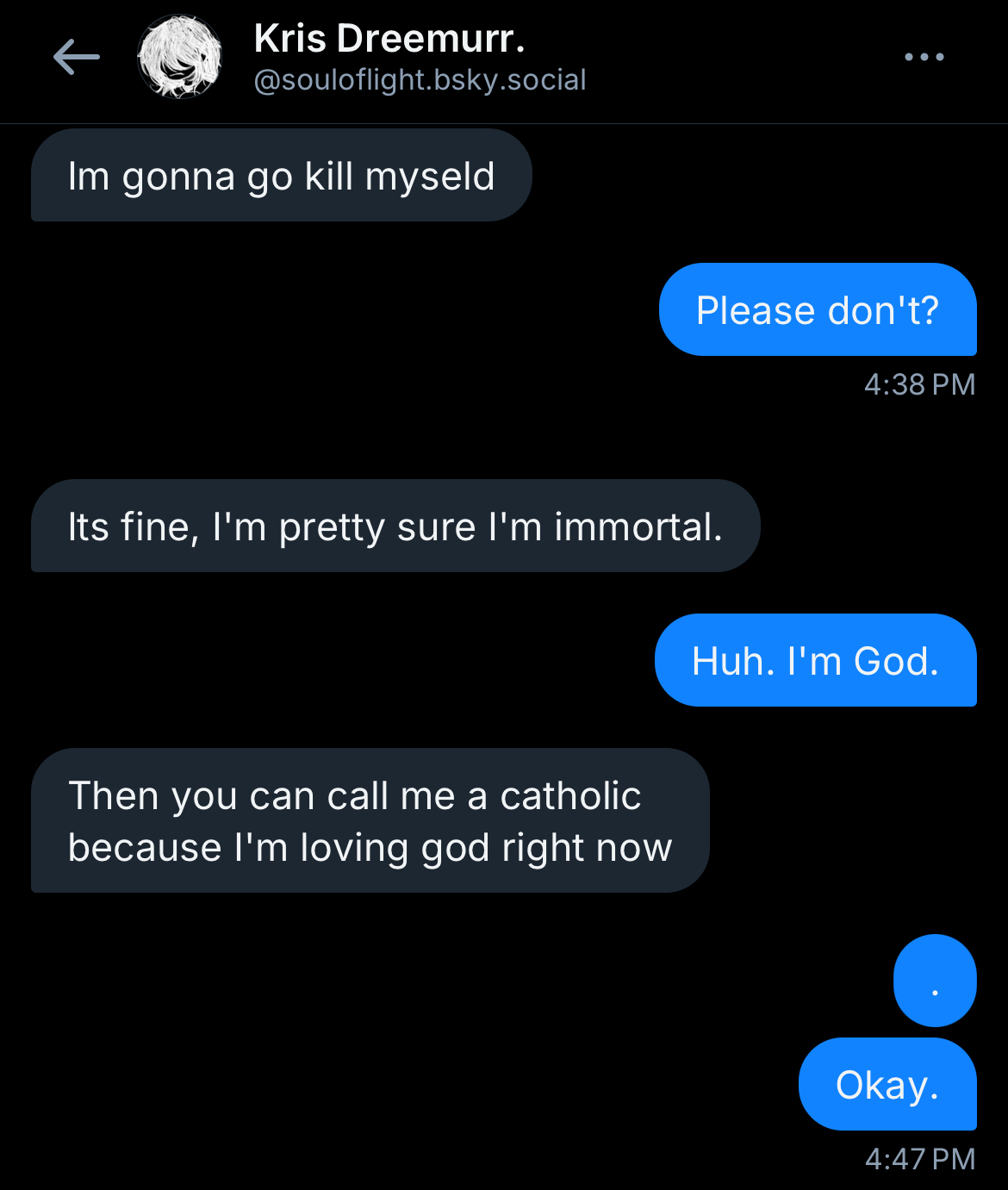Click the word "catholic" in the message

pos(570,796)
